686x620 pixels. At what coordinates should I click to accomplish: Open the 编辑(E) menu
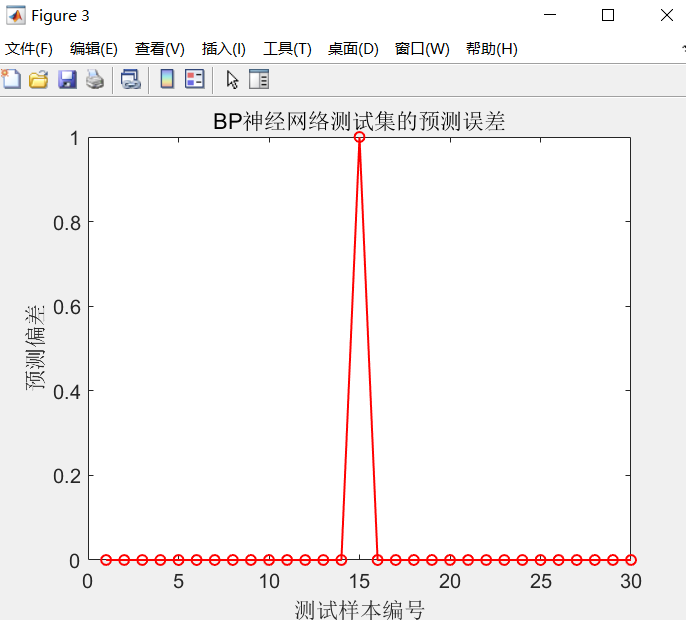tap(94, 49)
